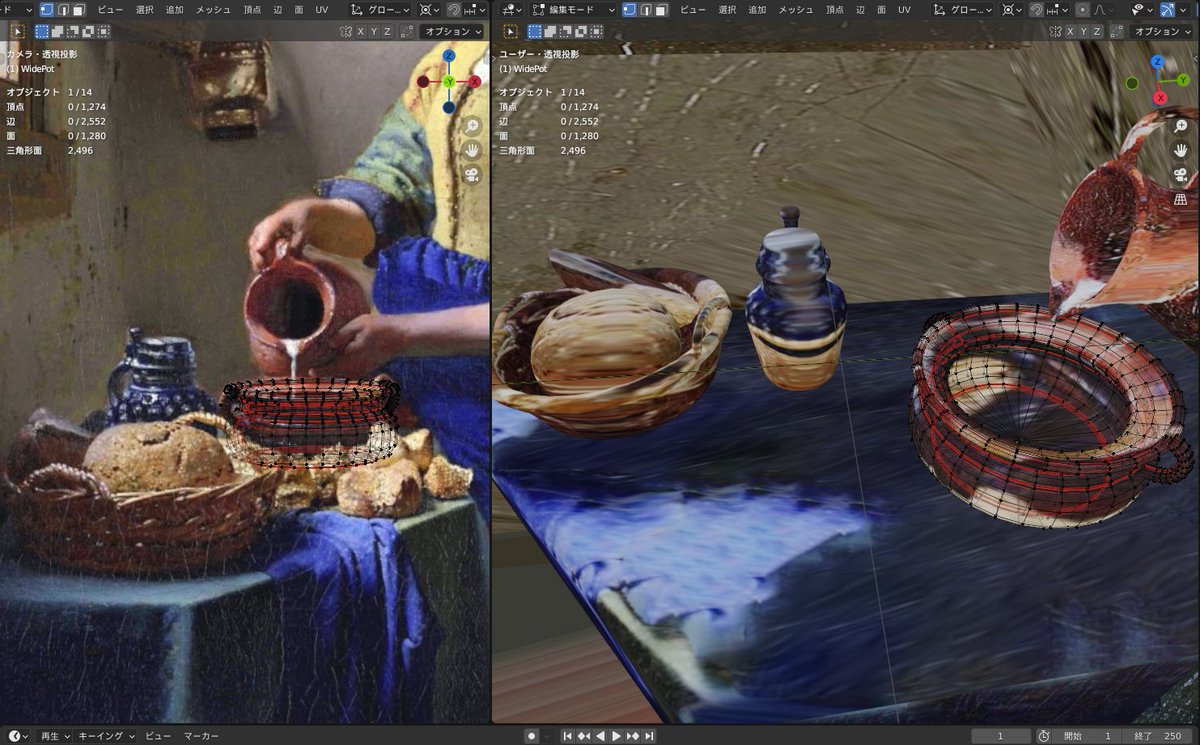Open transform orientation dropdown in left viewport
The width and height of the screenshot is (1200, 745).
379,10
